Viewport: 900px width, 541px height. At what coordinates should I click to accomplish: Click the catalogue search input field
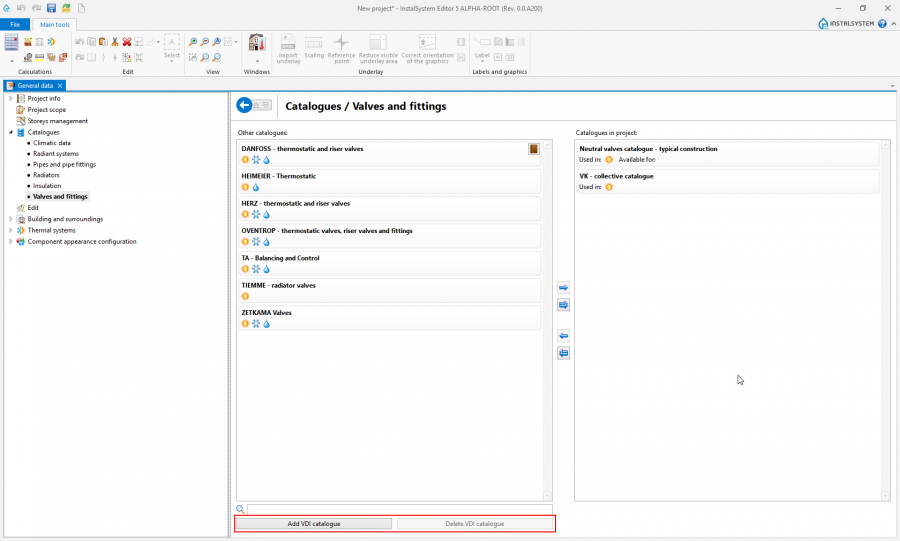(x=399, y=509)
